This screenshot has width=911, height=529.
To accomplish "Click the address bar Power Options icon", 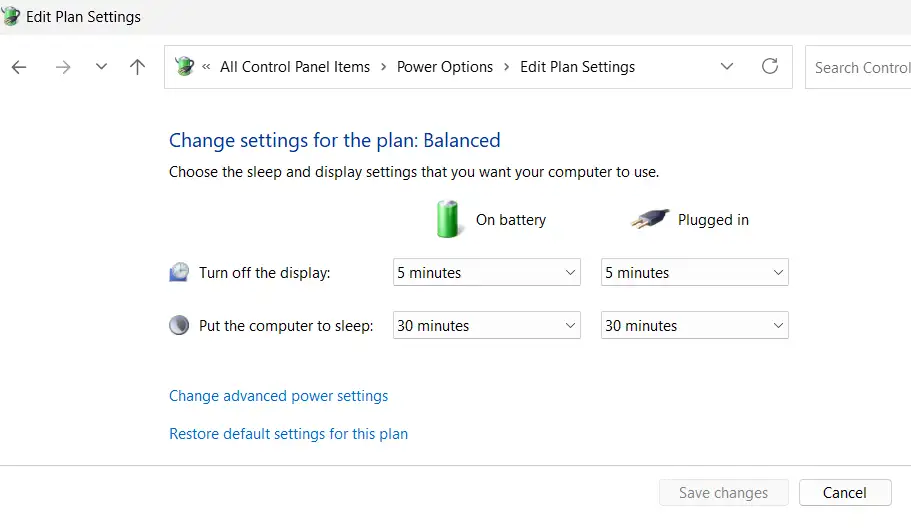I will [184, 67].
